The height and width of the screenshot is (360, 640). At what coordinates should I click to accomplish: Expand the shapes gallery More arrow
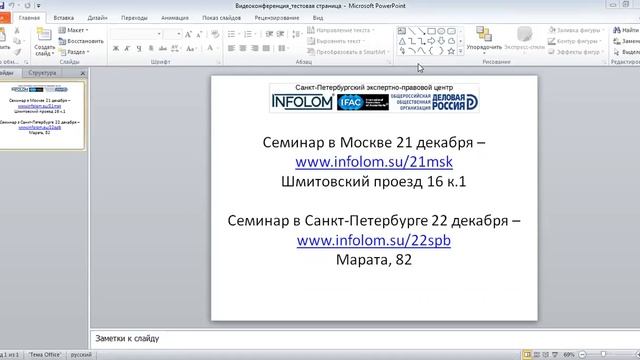click(461, 51)
